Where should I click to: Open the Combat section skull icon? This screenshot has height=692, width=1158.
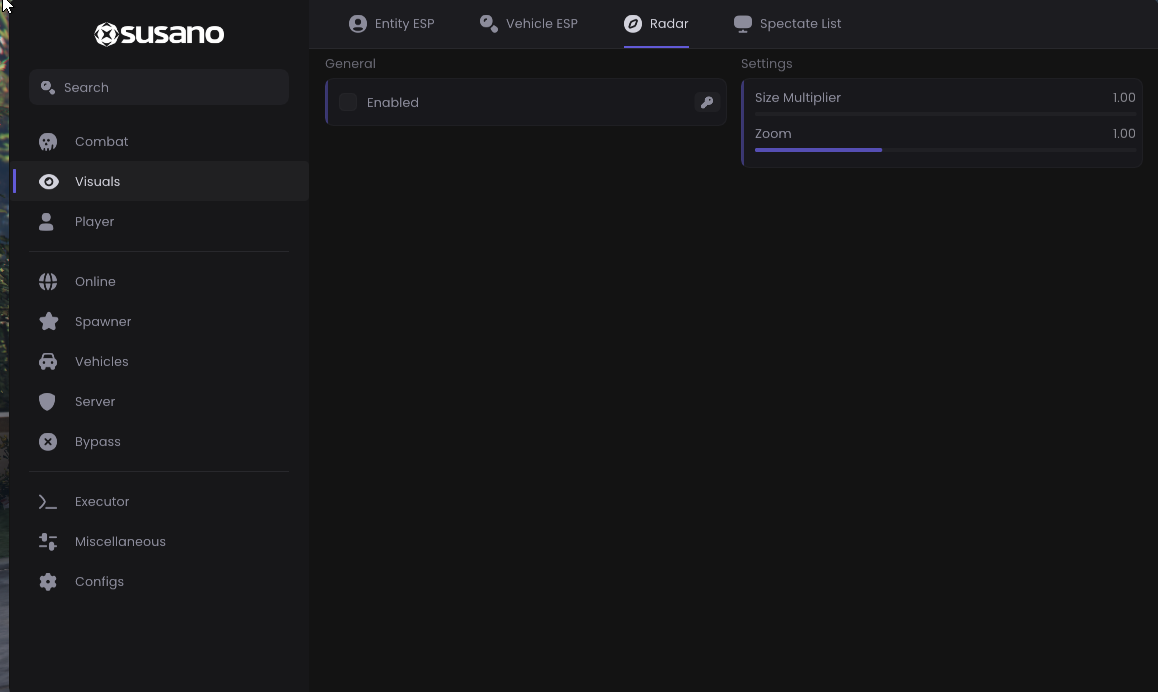coord(48,142)
